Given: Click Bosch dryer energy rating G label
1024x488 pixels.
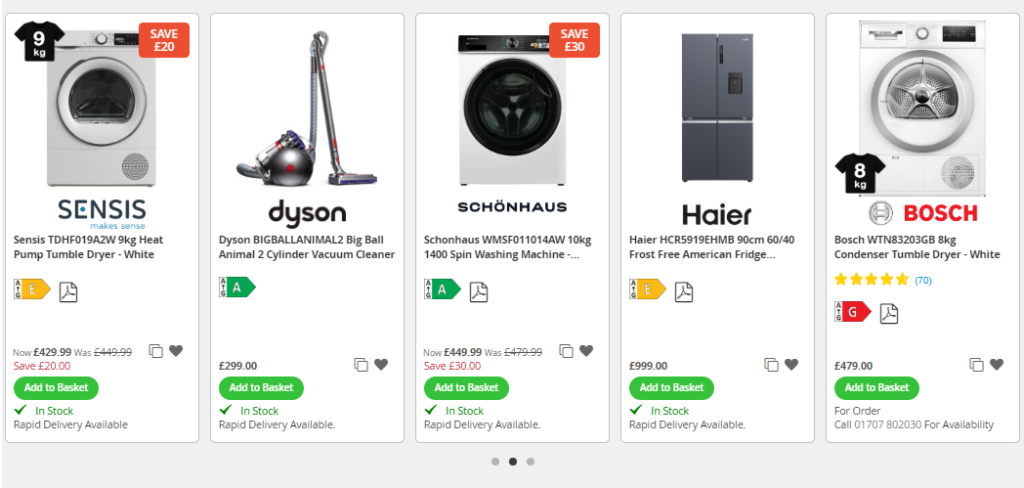Looking at the screenshot, I should 852,312.
